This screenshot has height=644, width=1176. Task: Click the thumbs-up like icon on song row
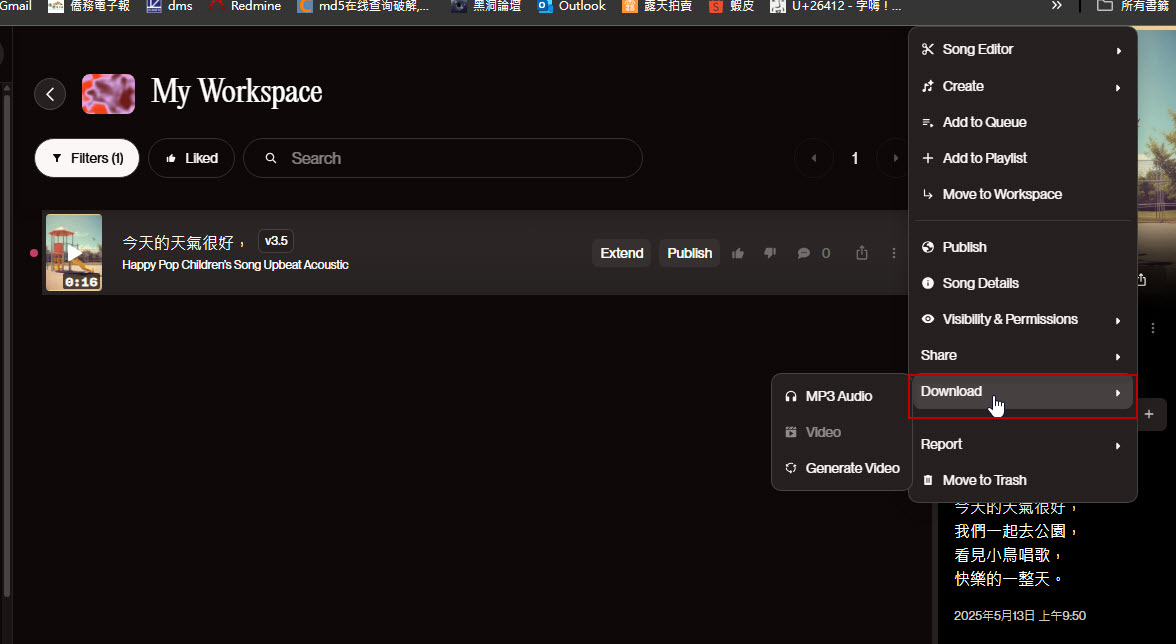[738, 253]
